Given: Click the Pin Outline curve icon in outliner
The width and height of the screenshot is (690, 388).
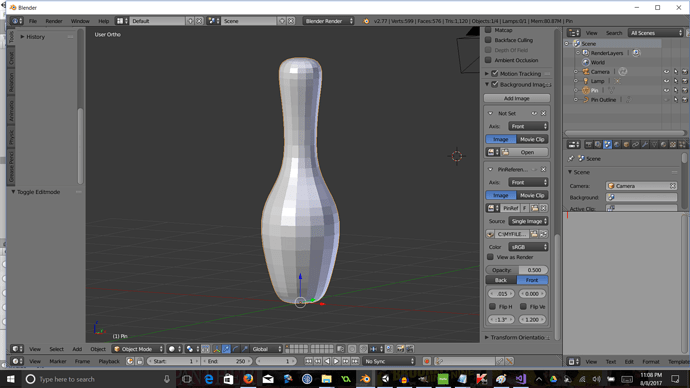Looking at the screenshot, I should (x=586, y=100).
